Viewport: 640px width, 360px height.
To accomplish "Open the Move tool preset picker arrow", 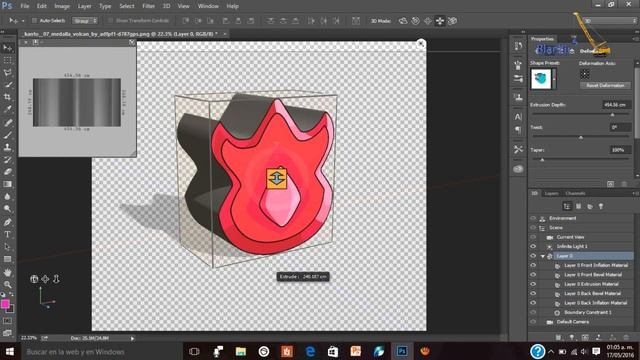I will click(x=23, y=21).
